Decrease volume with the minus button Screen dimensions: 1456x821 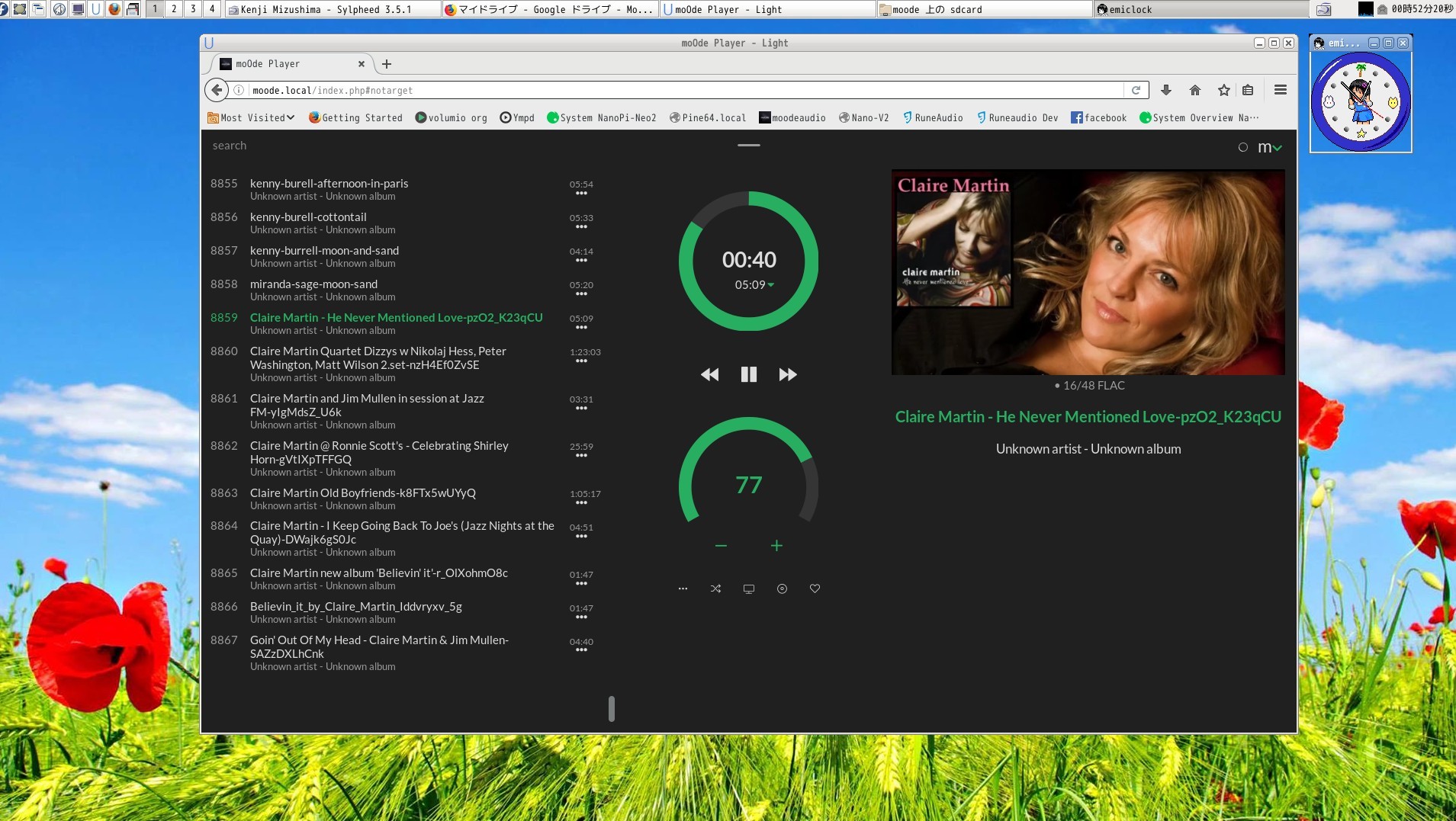tap(721, 546)
